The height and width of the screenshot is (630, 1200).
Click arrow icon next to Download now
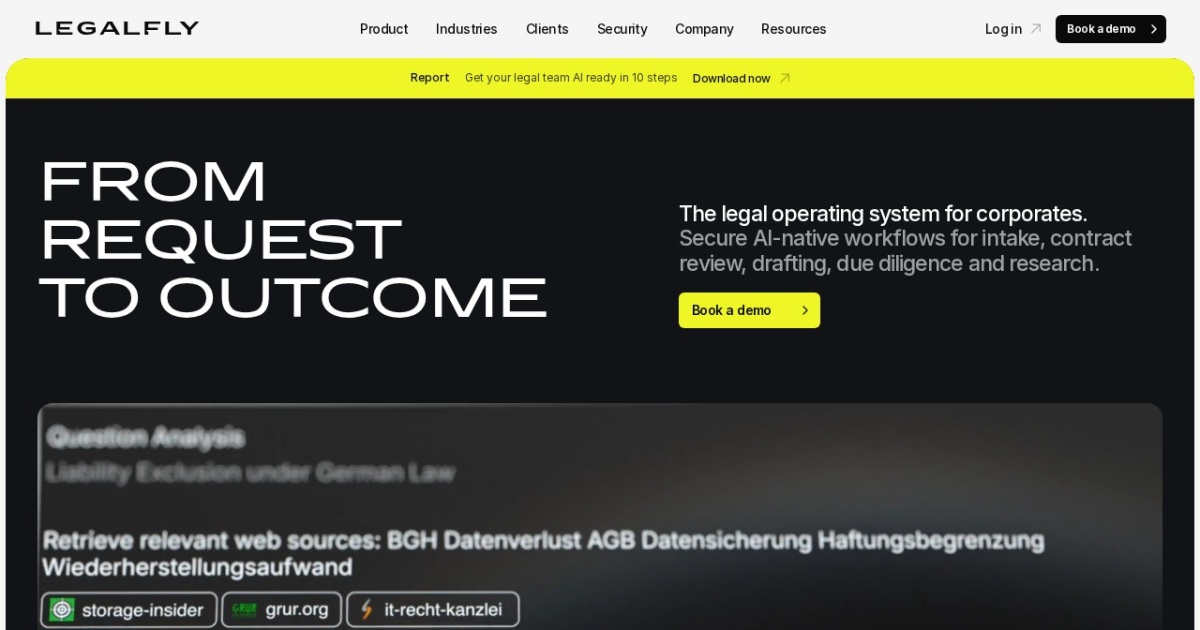(x=785, y=78)
